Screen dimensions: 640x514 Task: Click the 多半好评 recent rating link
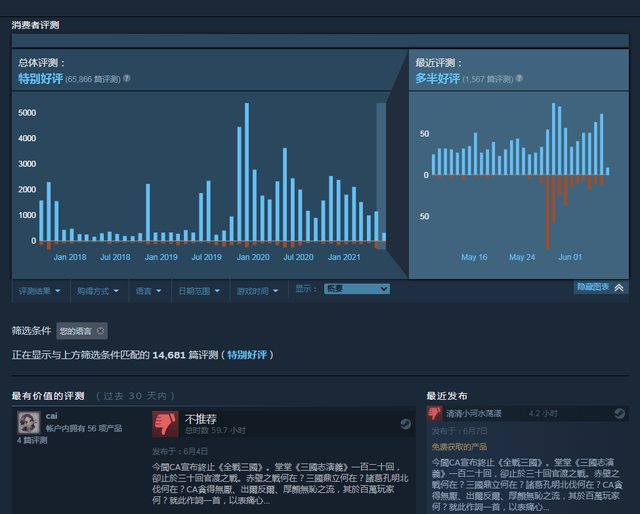tap(438, 78)
